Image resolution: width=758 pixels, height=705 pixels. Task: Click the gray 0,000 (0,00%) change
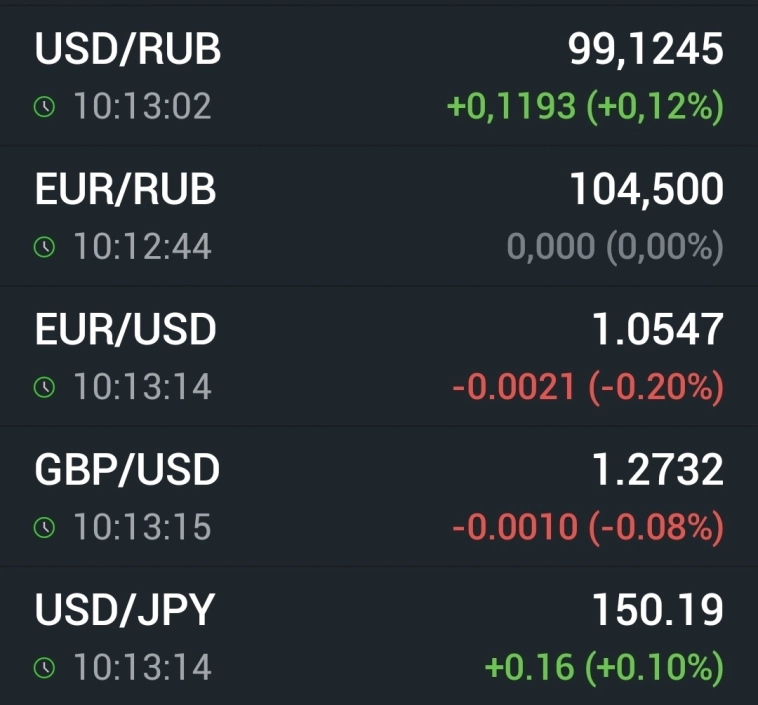(614, 247)
